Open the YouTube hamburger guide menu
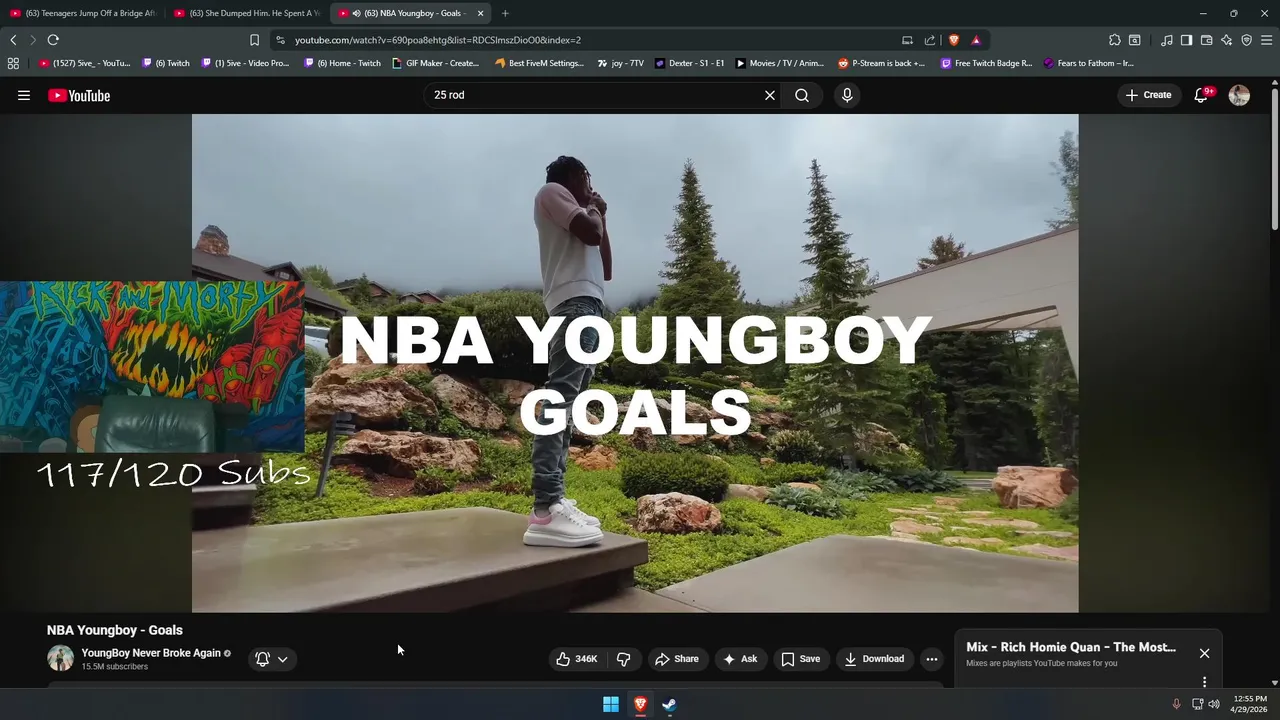Image resolution: width=1280 pixels, height=720 pixels. pos(24,95)
